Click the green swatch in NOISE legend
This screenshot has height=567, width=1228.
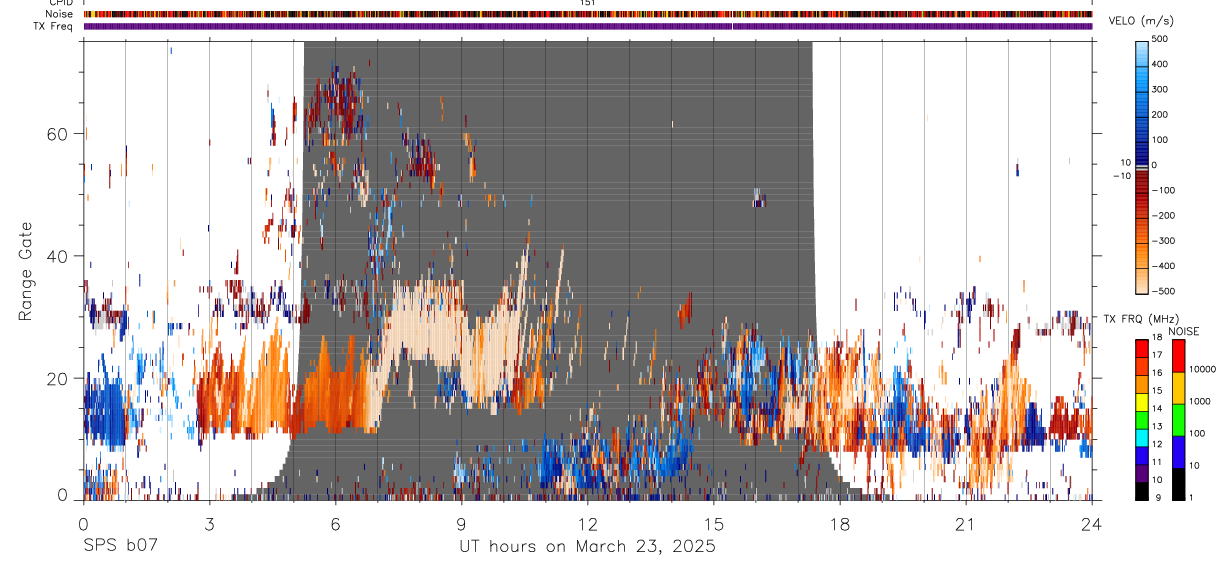1178,420
